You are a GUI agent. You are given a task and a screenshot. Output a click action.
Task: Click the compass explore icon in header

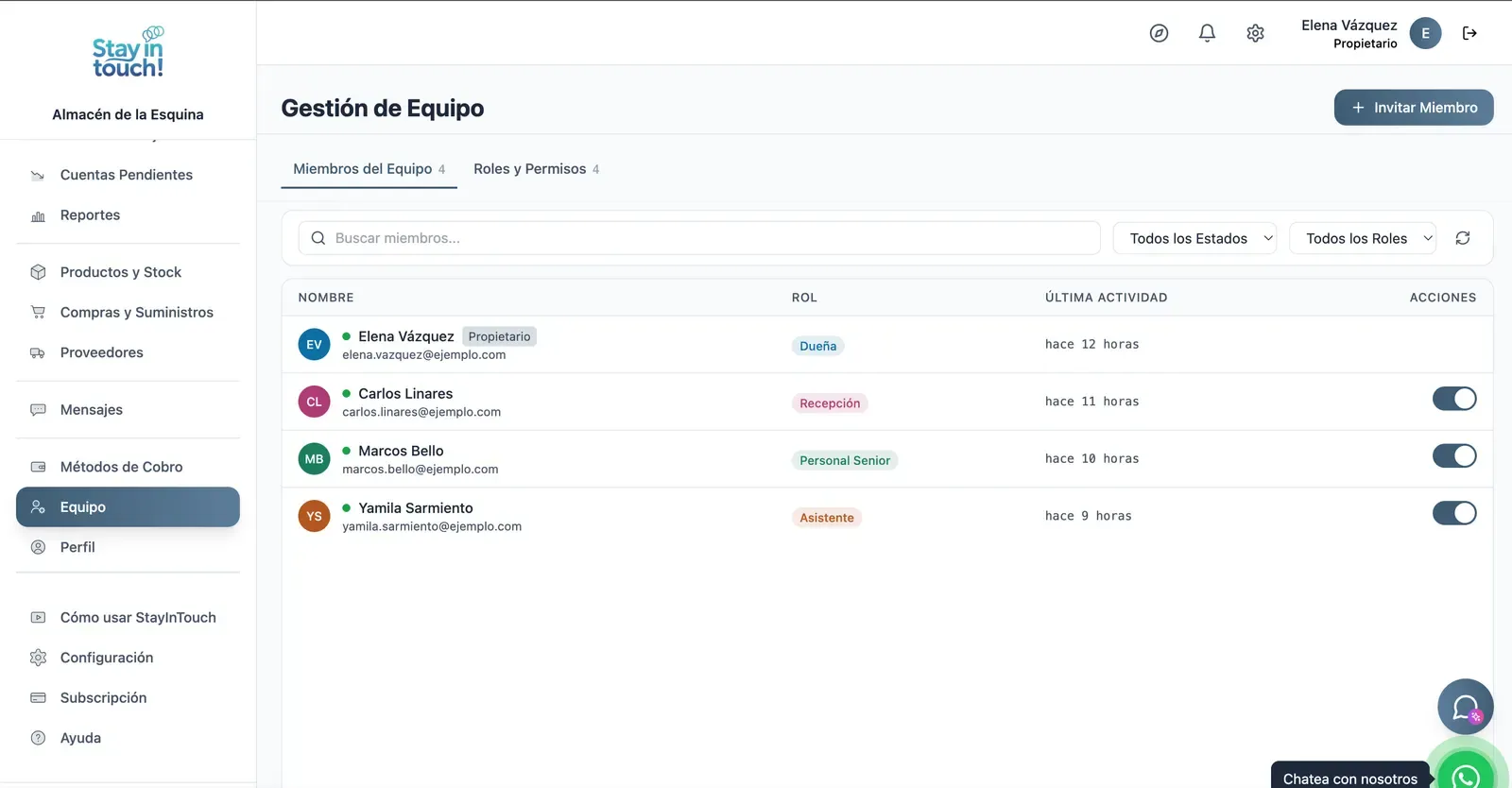tap(1159, 33)
